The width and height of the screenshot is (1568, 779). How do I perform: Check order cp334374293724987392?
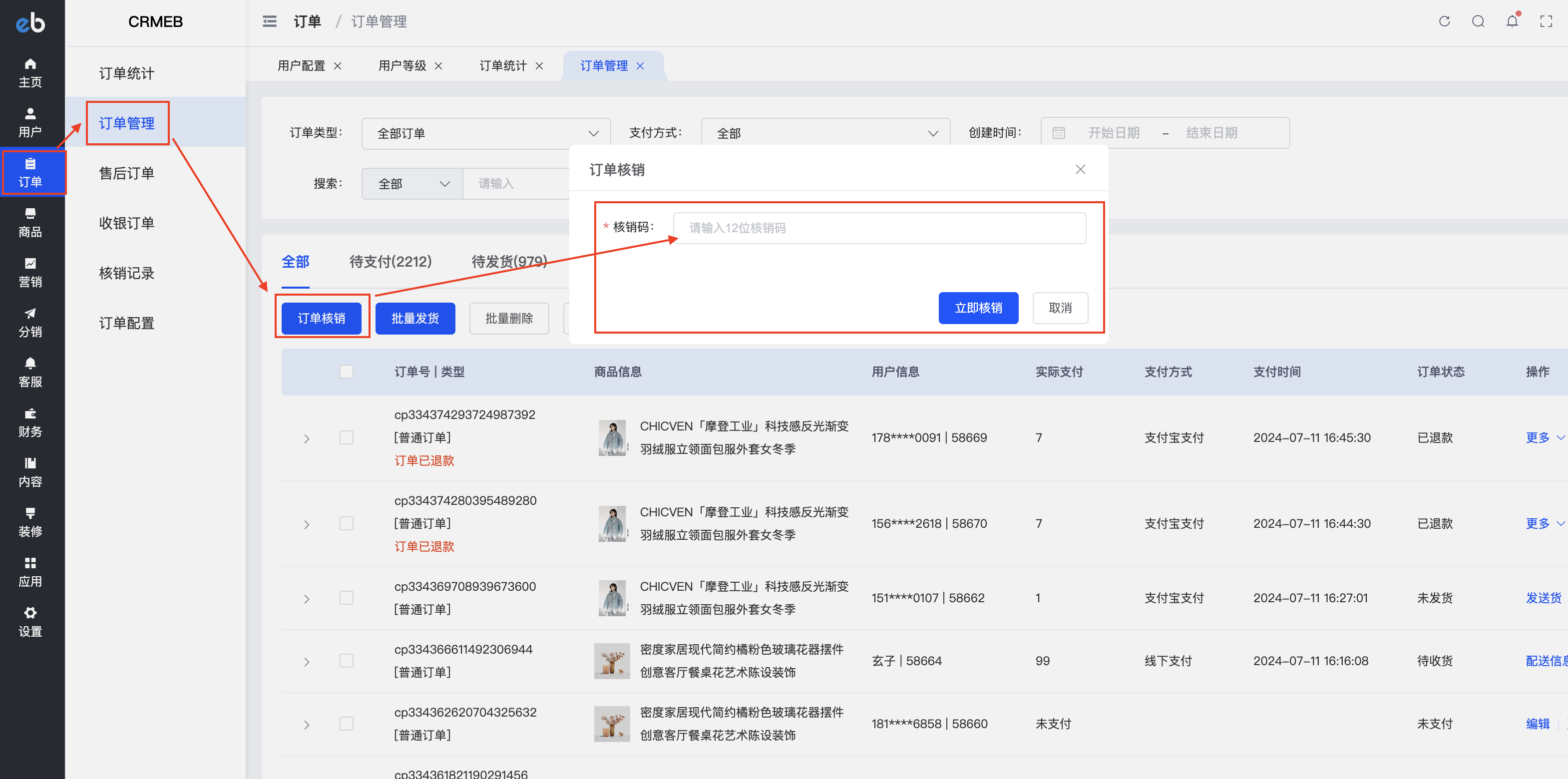tap(347, 437)
